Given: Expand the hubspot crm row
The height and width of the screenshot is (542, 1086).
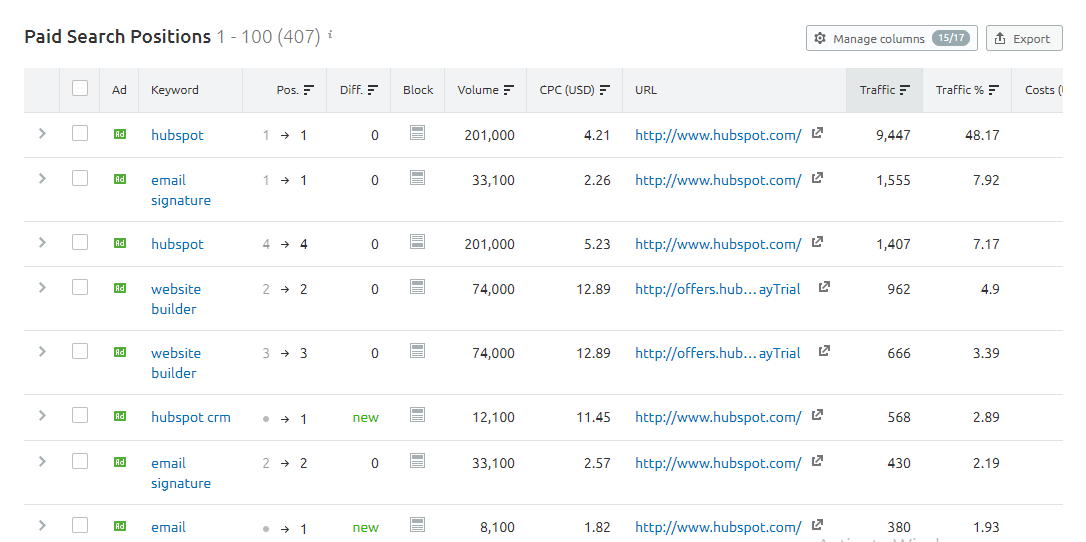Looking at the screenshot, I should [x=42, y=415].
